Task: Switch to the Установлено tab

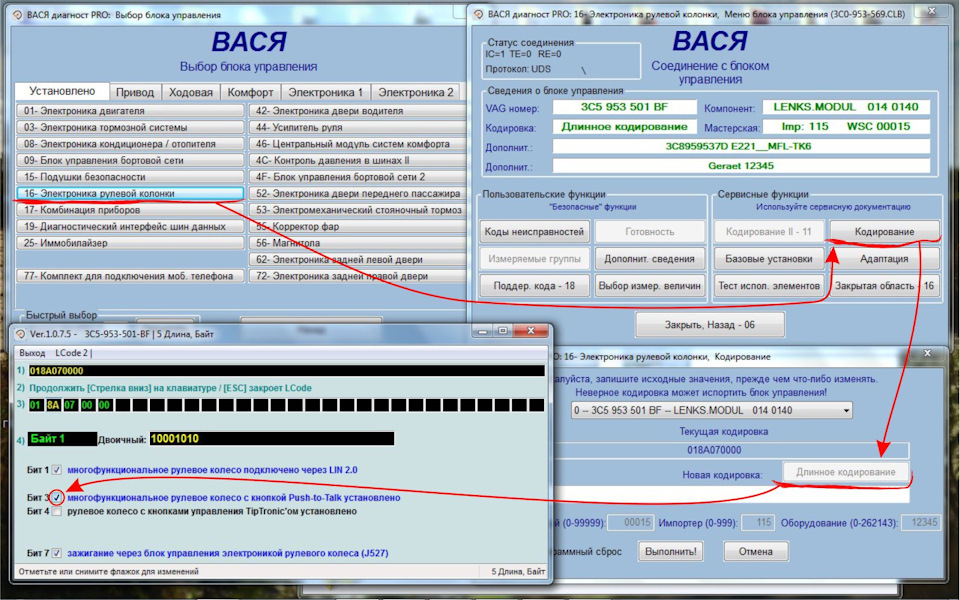Action: pos(62,91)
